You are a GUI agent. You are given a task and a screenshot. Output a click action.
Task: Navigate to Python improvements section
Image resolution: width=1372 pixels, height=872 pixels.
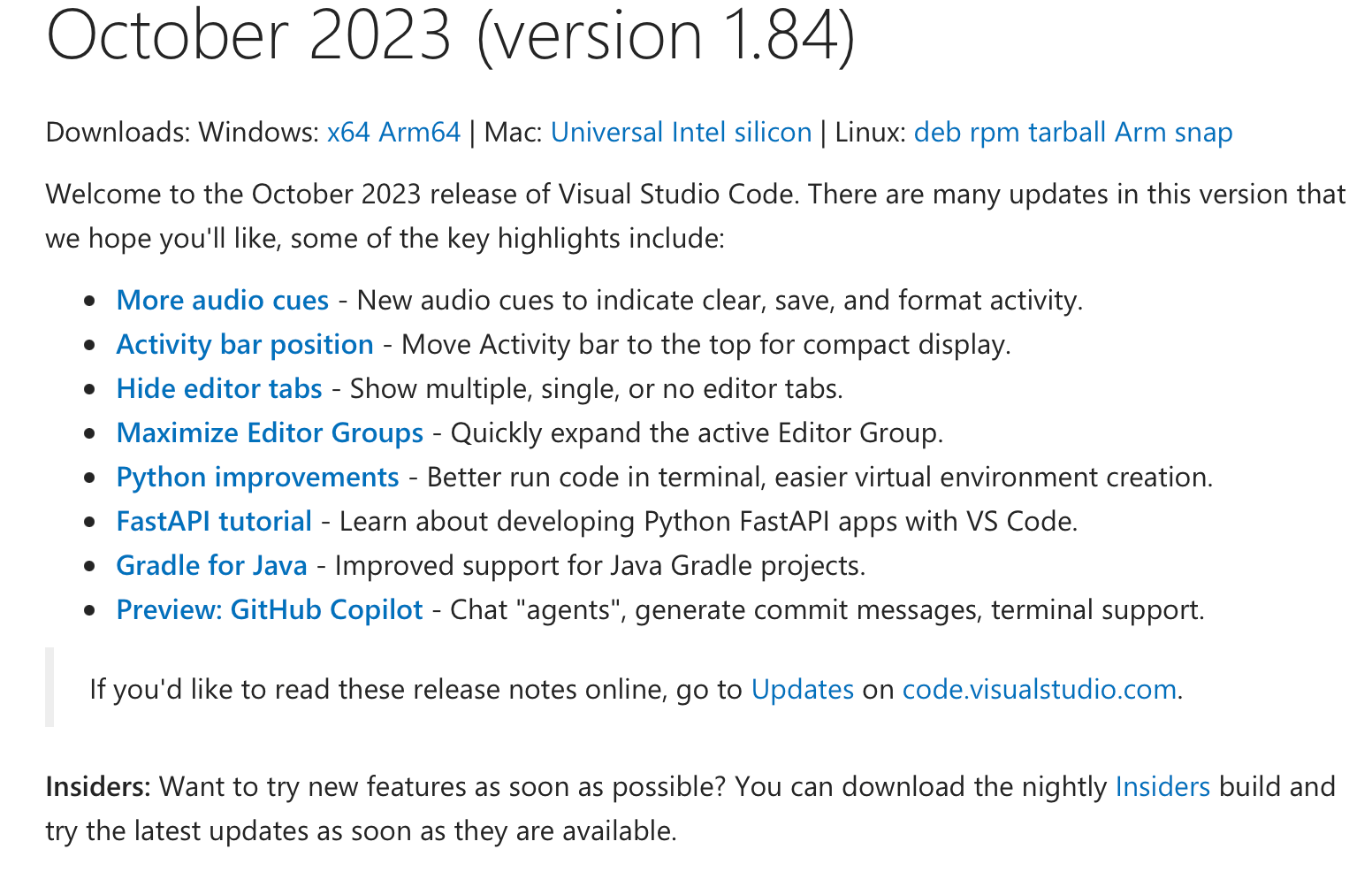click(x=257, y=478)
